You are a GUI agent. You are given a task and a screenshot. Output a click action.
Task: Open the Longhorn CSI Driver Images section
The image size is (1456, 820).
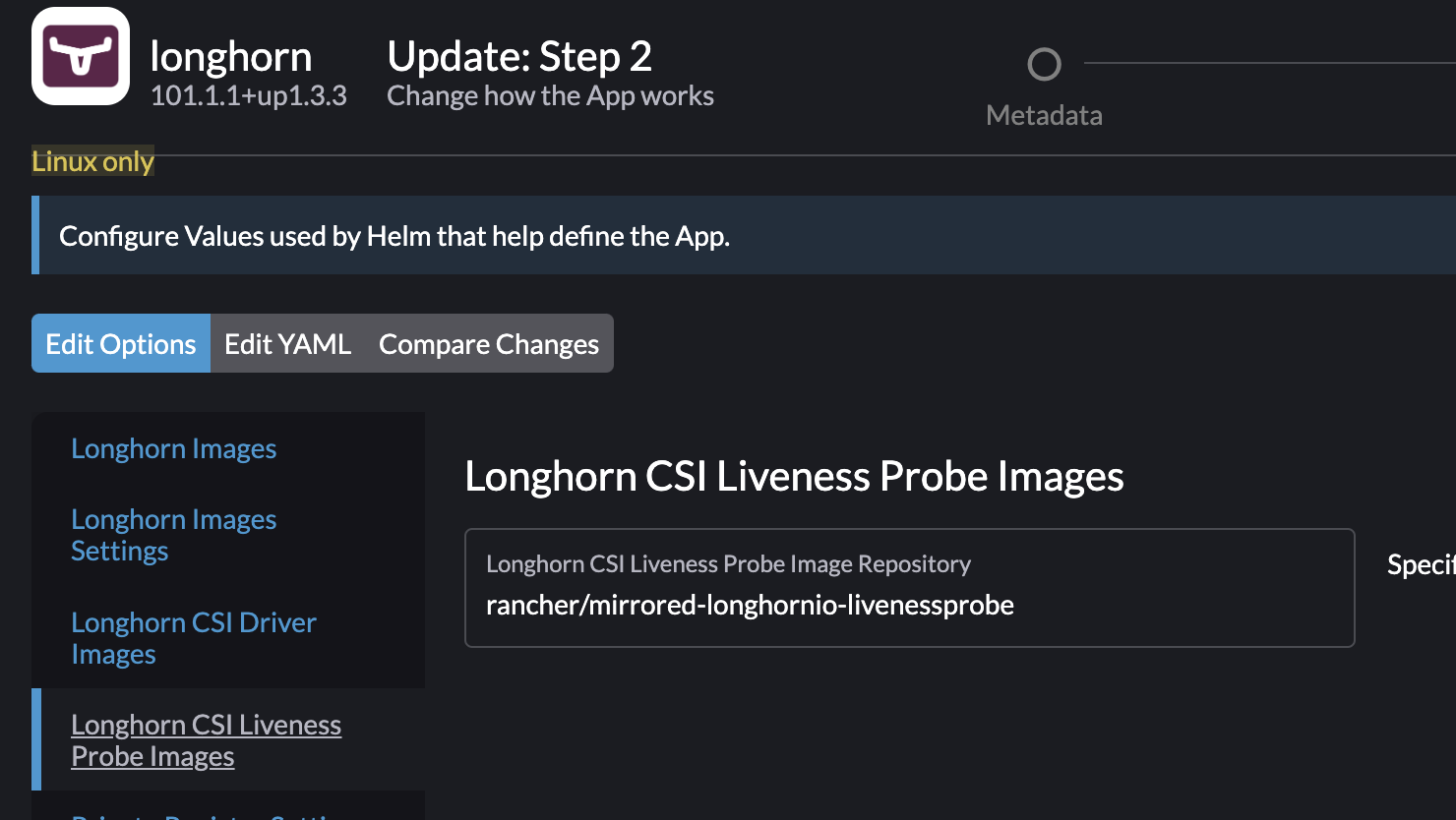pos(194,638)
